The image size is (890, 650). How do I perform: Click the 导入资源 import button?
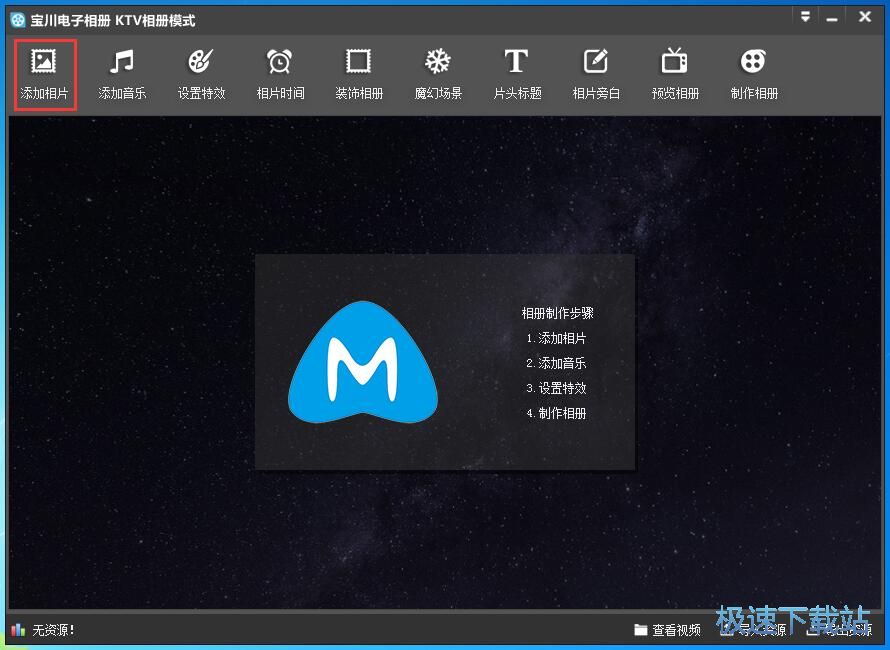coord(754,630)
